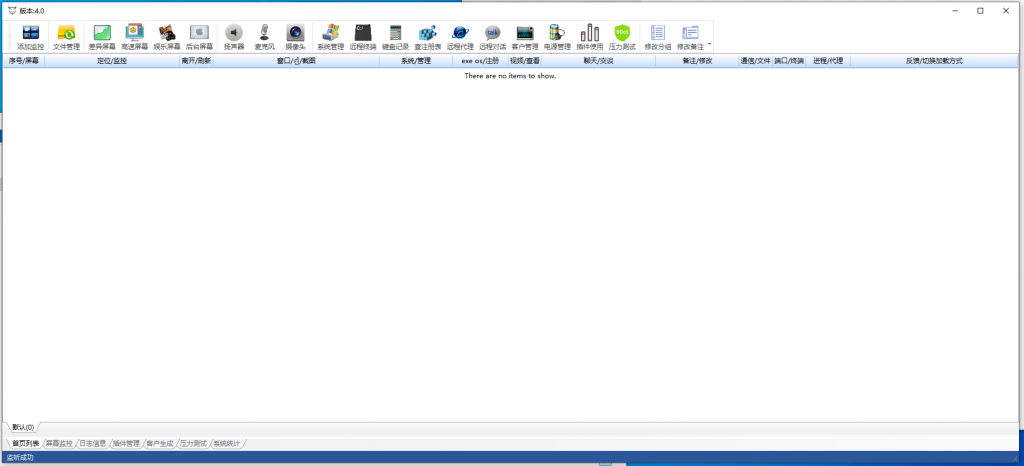Open the 系统管理 system management tool
Image resolution: width=1024 pixels, height=466 pixels.
[331, 37]
